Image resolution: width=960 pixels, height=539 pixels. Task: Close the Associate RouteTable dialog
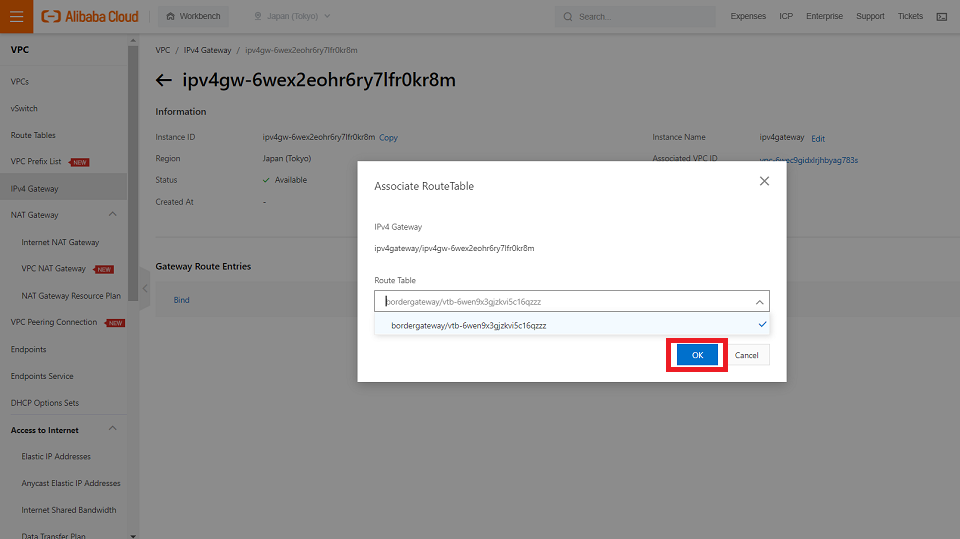click(764, 181)
